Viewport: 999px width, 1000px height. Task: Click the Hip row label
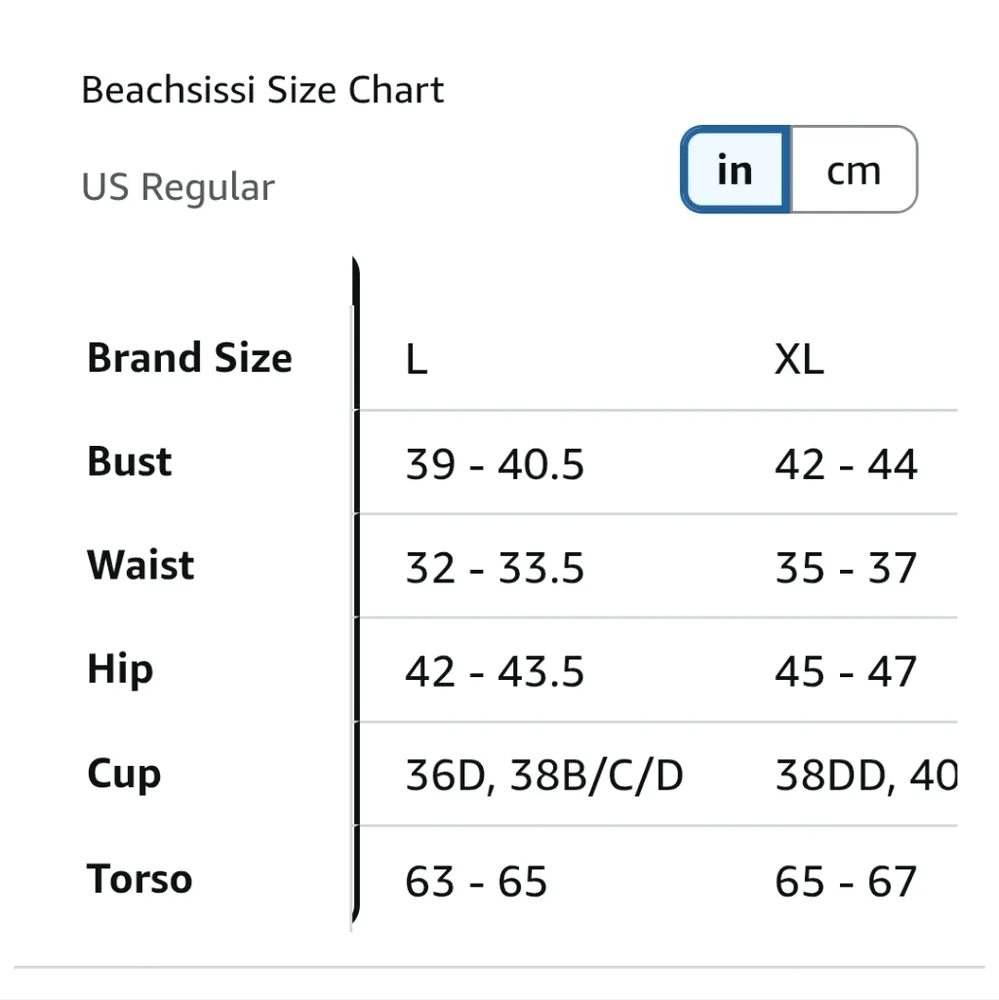[120, 669]
